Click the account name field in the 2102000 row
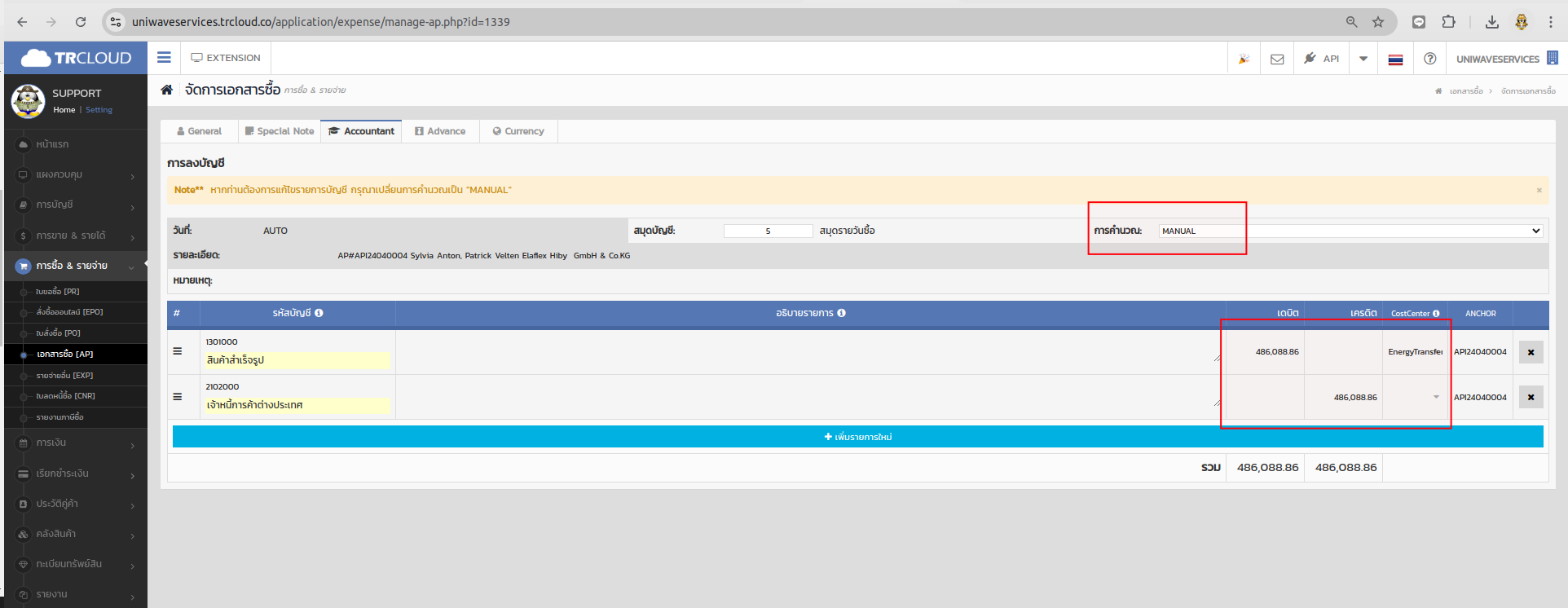This screenshot has height=608, width=1568. (x=297, y=405)
